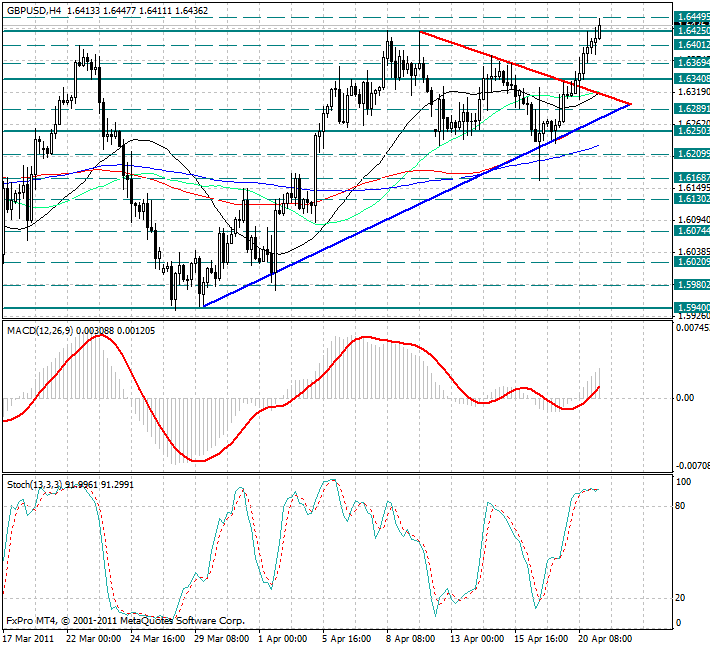Click the 1.59400 price level tag
The image size is (710, 646).
(692, 308)
